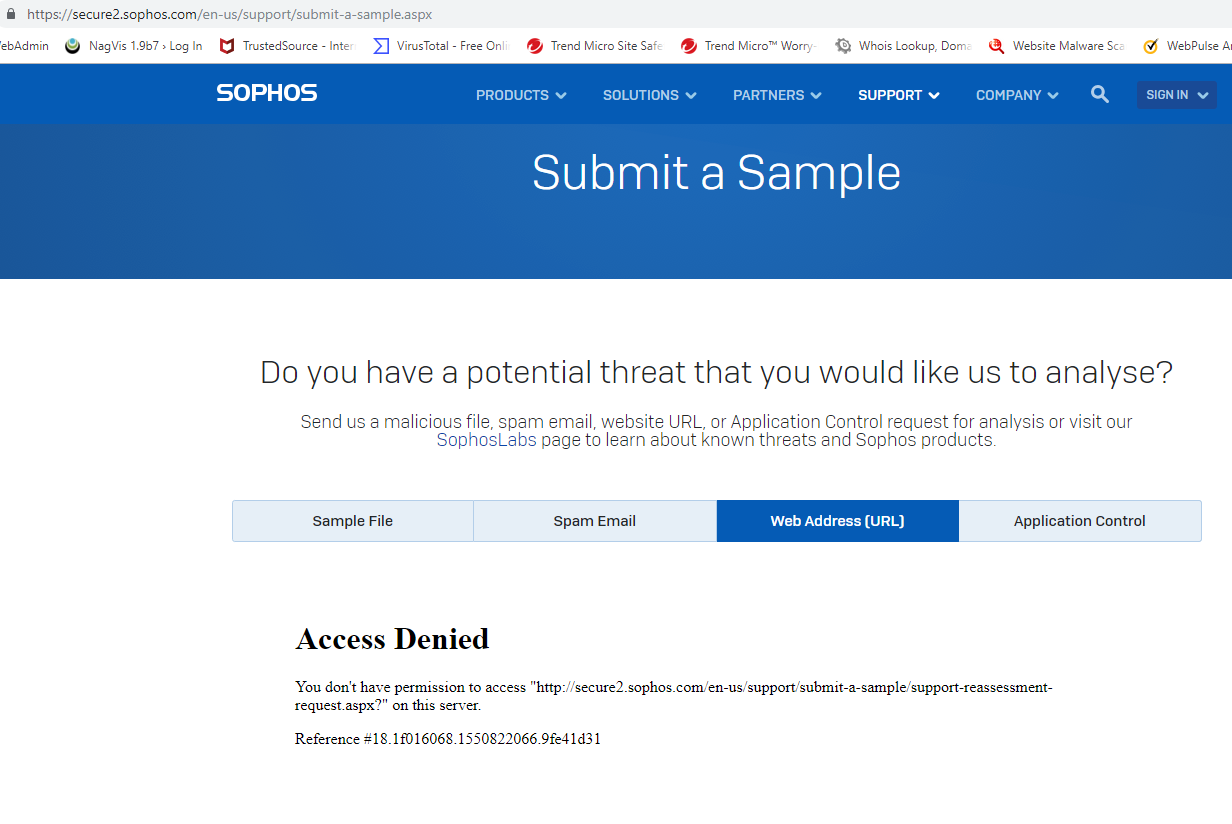1232x824 pixels.
Task: Click the Sophos logo in header
Action: tap(266, 93)
